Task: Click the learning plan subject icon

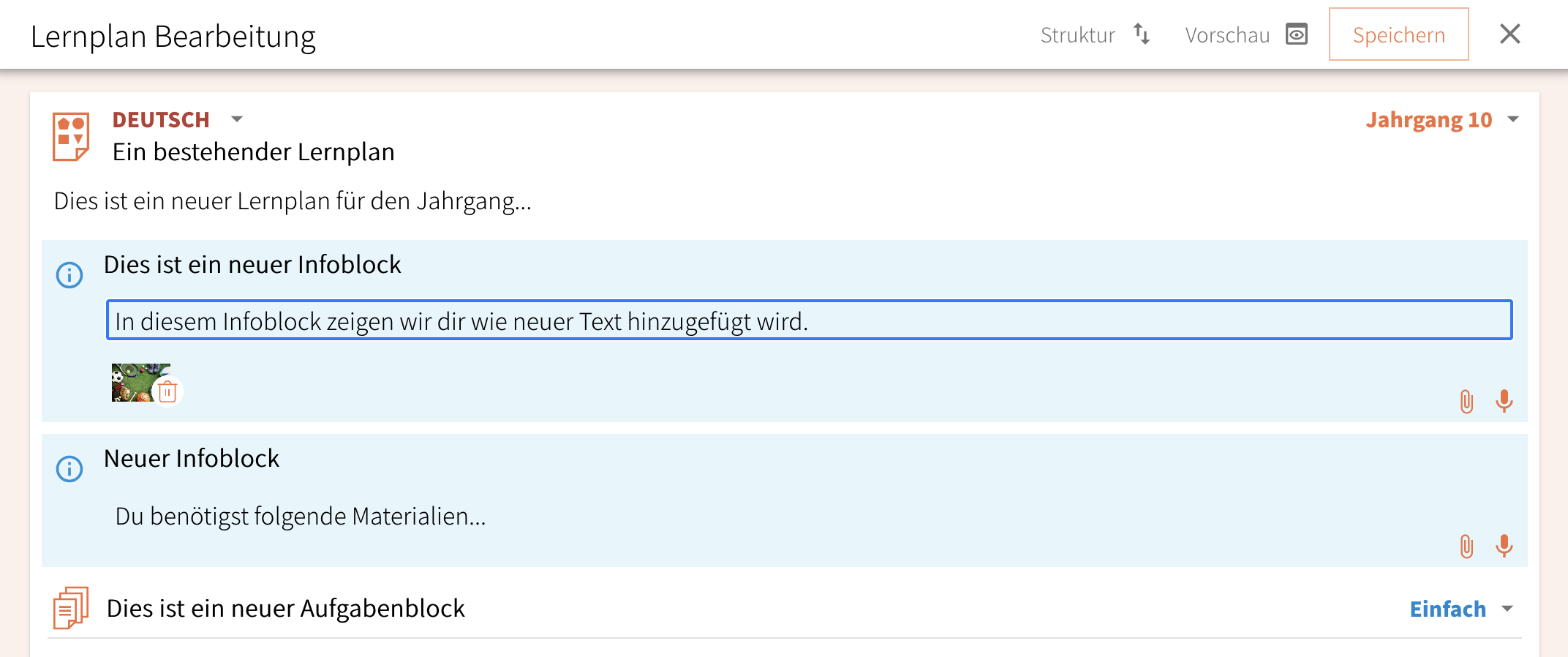Action: pos(71,136)
